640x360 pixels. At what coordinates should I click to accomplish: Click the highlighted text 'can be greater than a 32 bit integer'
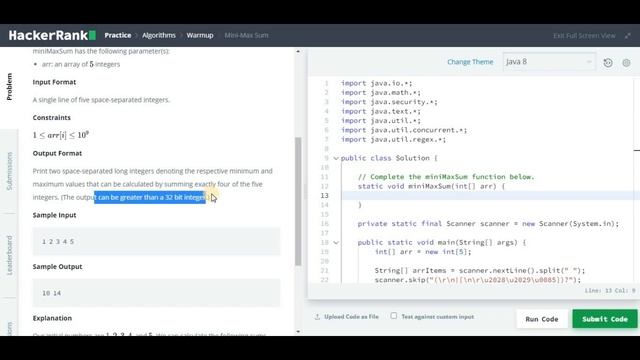tap(150, 197)
